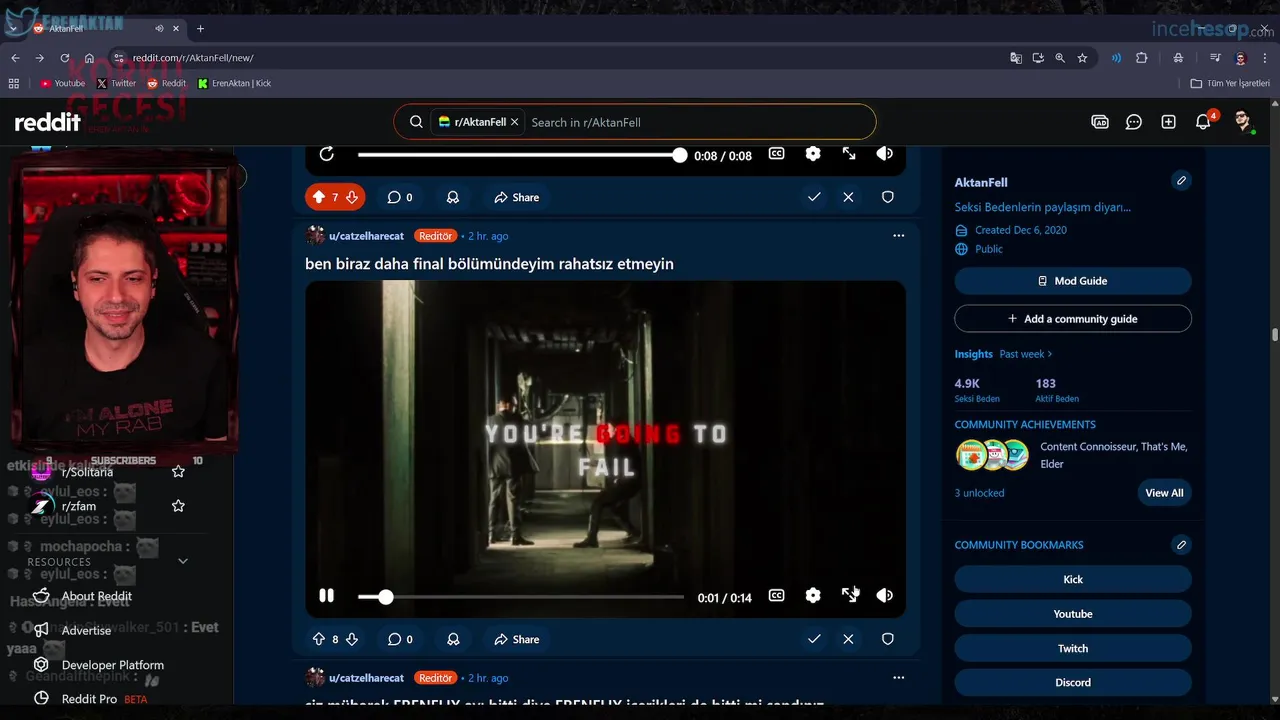Viewport: 1280px width, 720px height.
Task: Open Youtube bookmark in bookmarks bar
Action: click(x=62, y=84)
